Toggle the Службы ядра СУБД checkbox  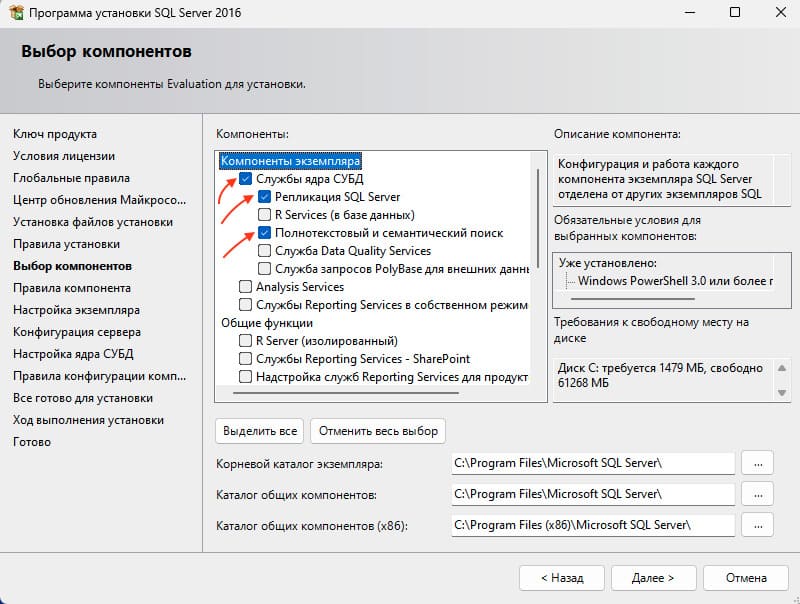pyautogui.click(x=245, y=179)
